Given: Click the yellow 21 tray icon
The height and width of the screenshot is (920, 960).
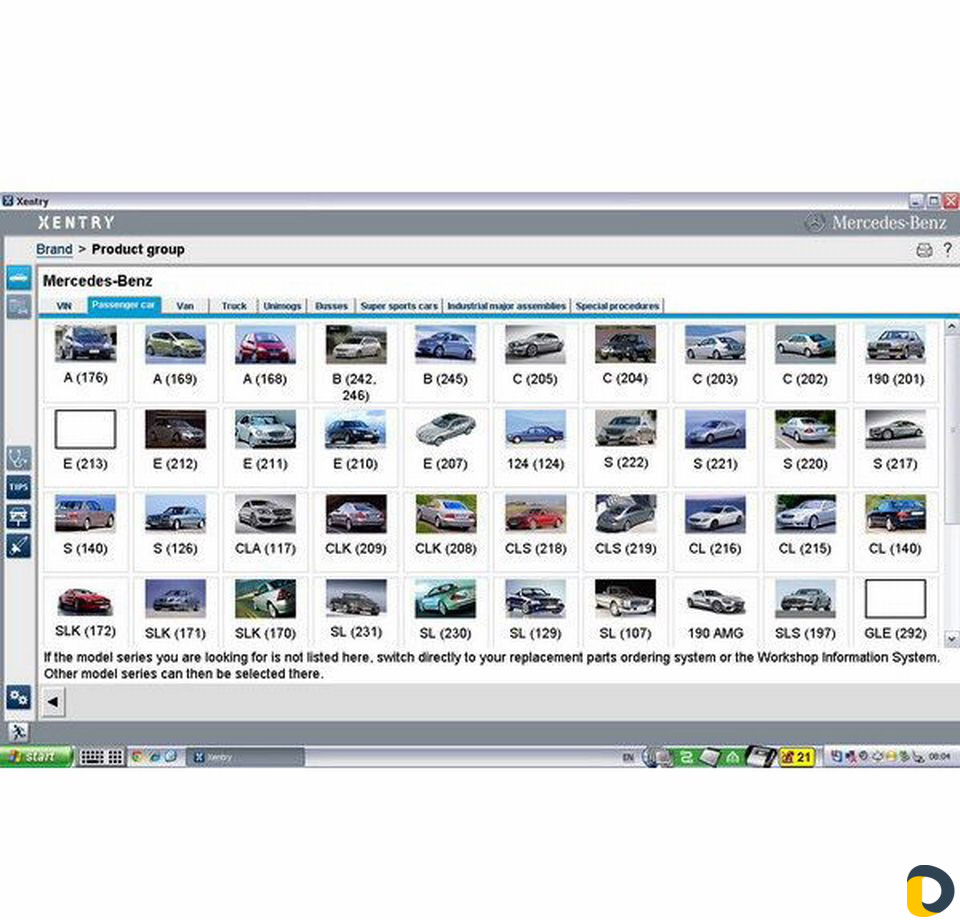Looking at the screenshot, I should 797,757.
